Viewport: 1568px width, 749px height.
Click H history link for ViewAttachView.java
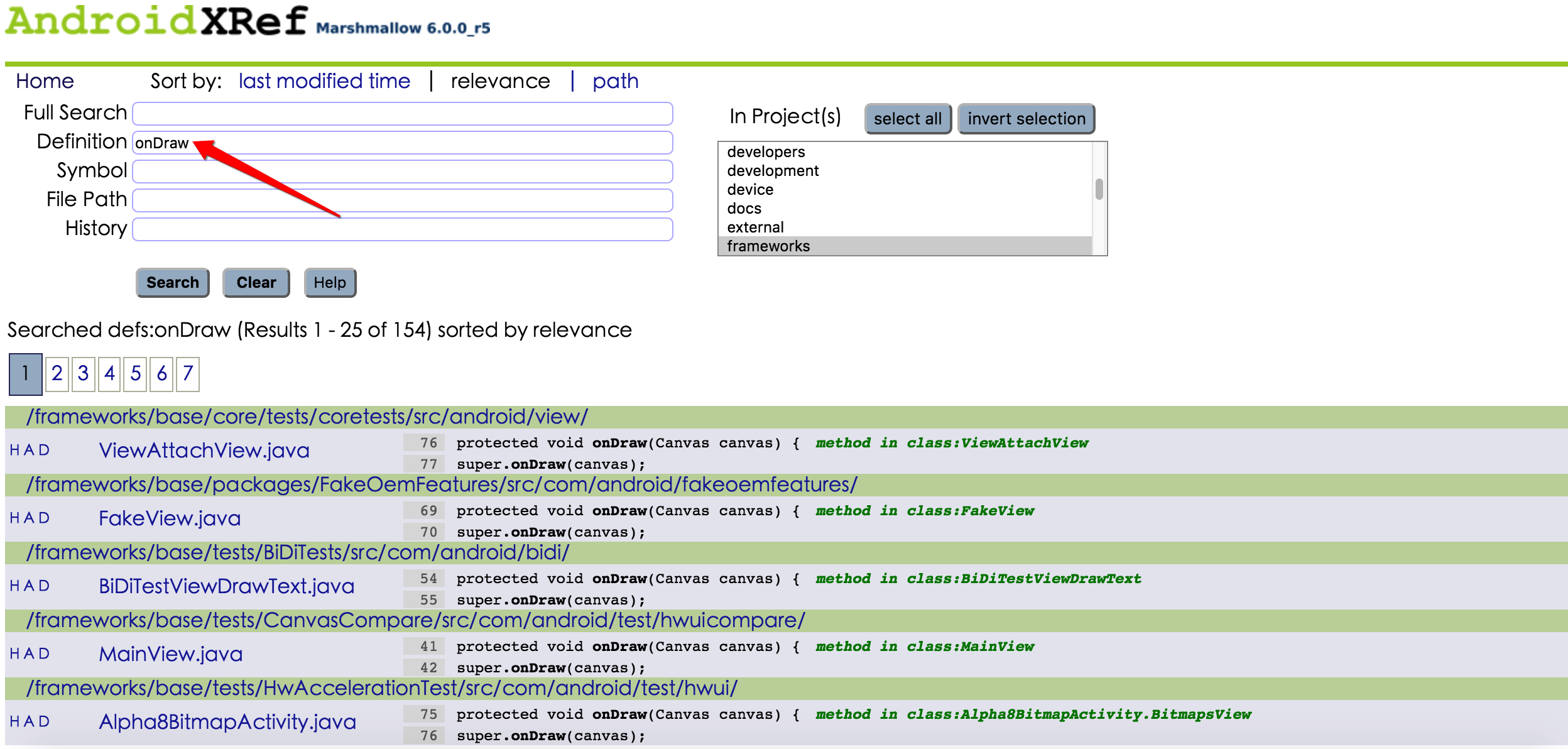(14, 451)
